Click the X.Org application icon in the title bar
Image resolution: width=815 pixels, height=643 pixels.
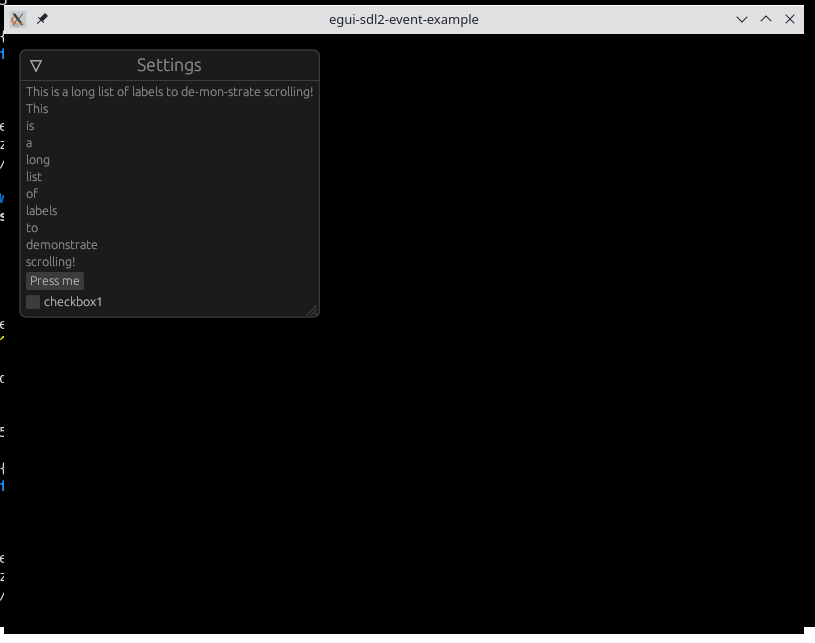pos(17,18)
